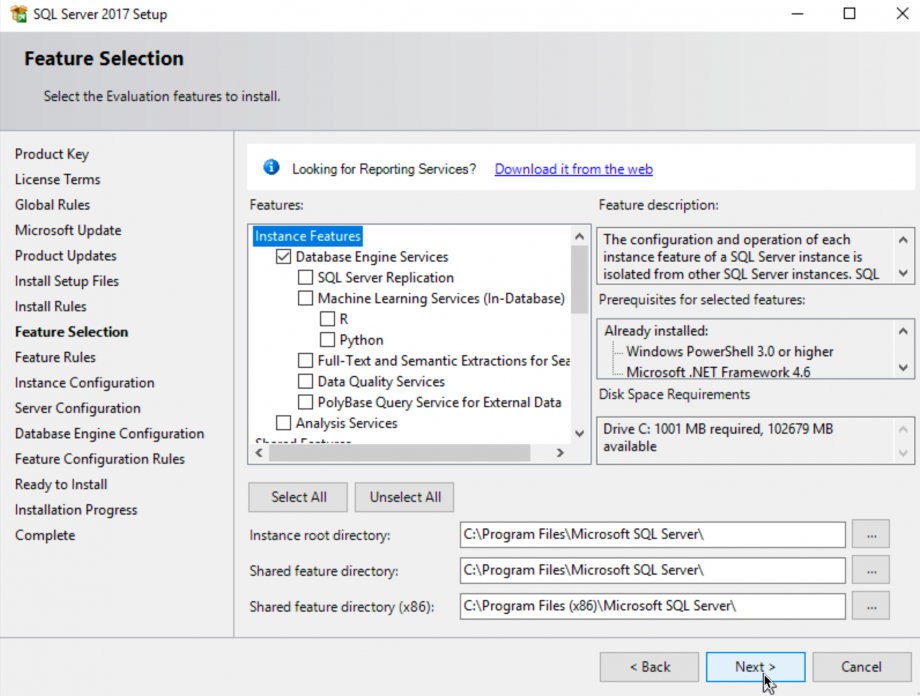Click right arrow of horizontal Features scrollbar
Screen dimensions: 920x696
tap(560, 452)
